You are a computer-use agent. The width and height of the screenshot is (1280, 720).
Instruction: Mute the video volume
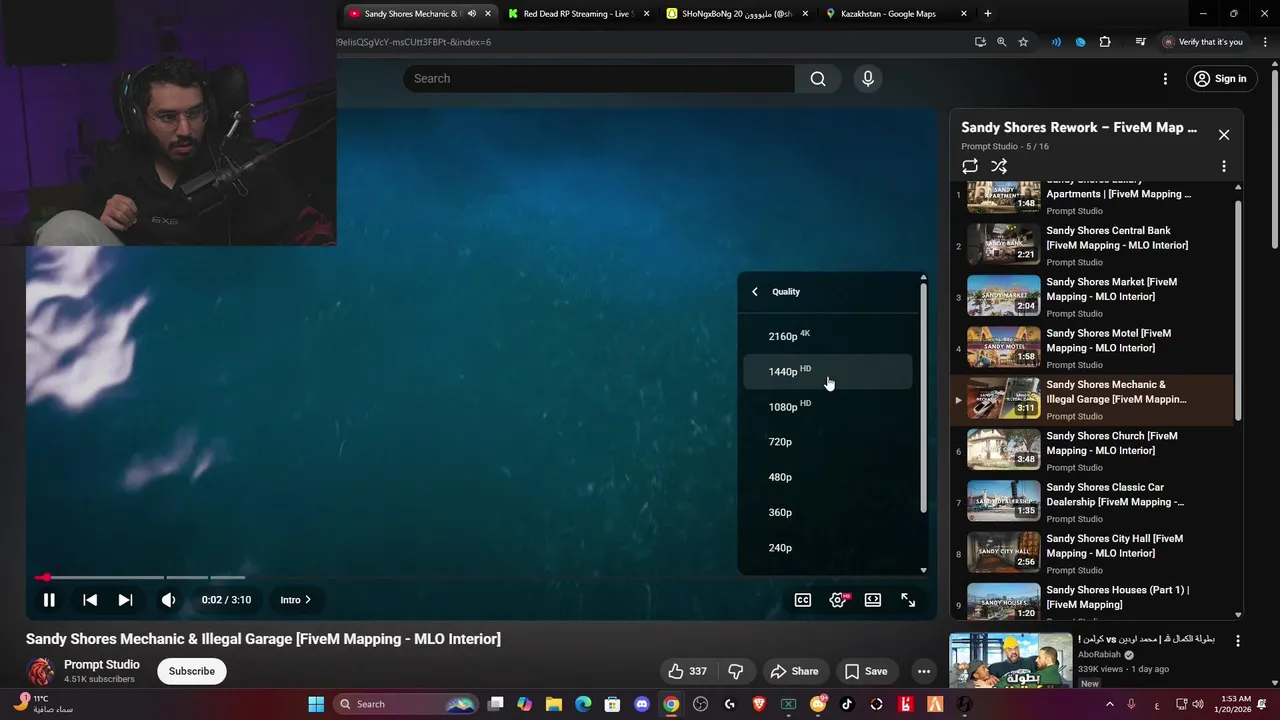click(x=168, y=600)
